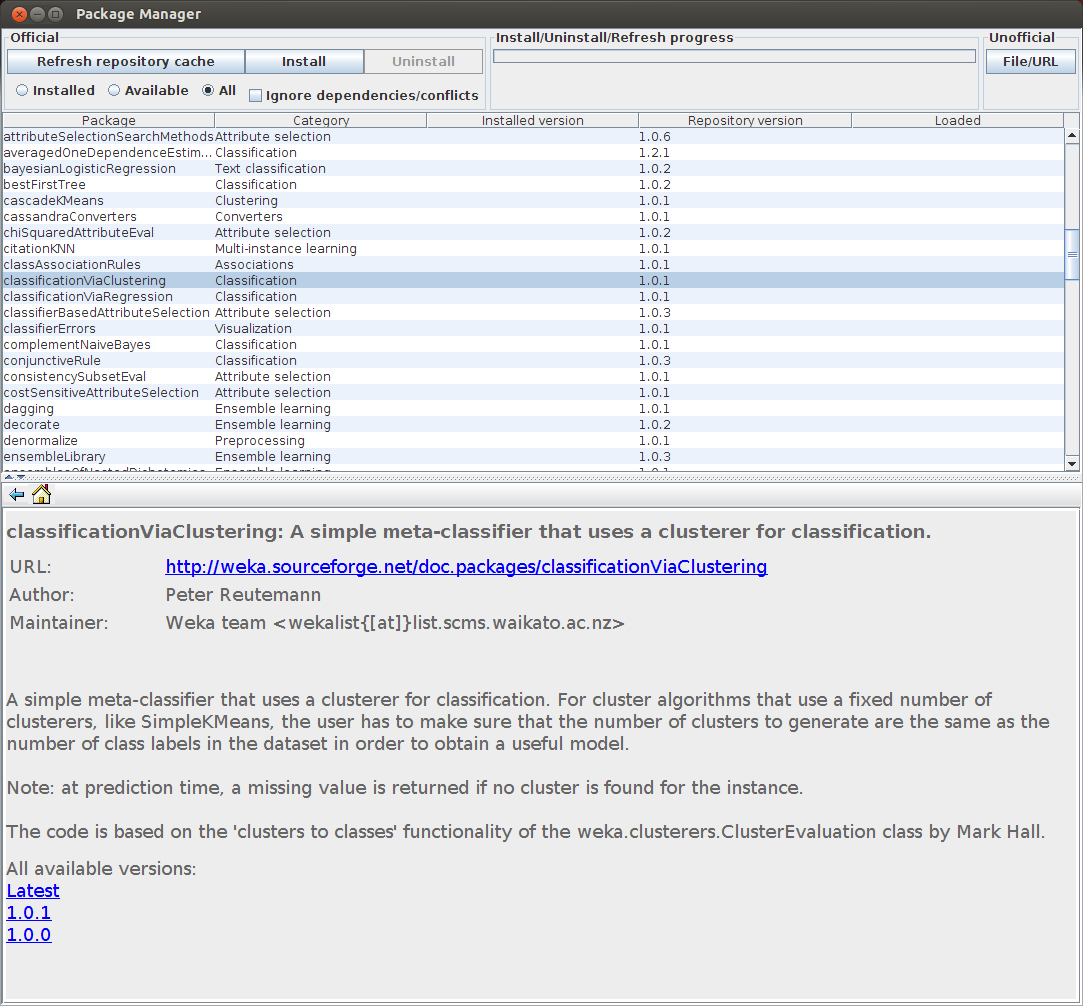
Task: Select cascadeKMeans package row
Action: (533, 200)
